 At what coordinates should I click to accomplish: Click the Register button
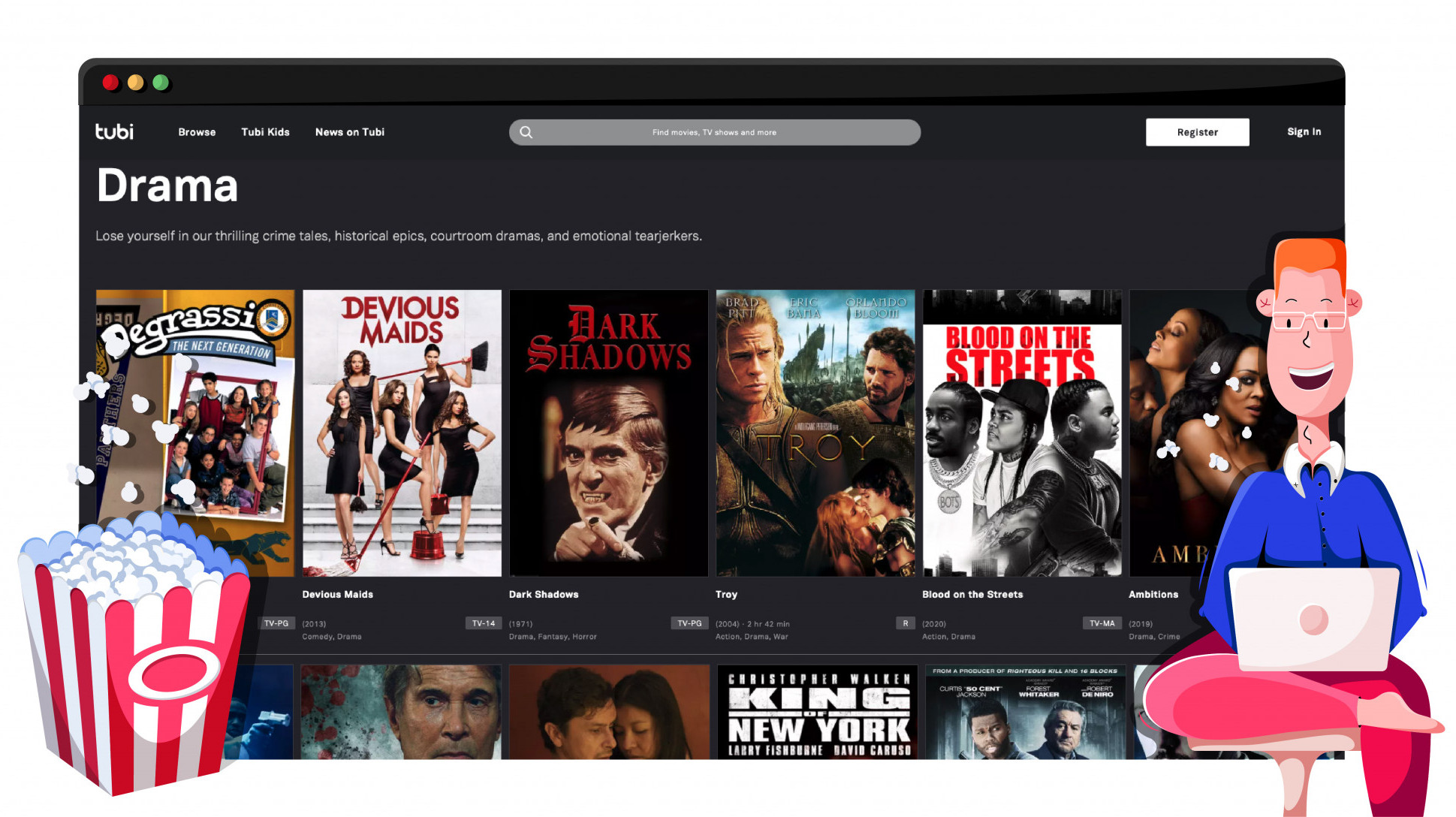pyautogui.click(x=1197, y=132)
